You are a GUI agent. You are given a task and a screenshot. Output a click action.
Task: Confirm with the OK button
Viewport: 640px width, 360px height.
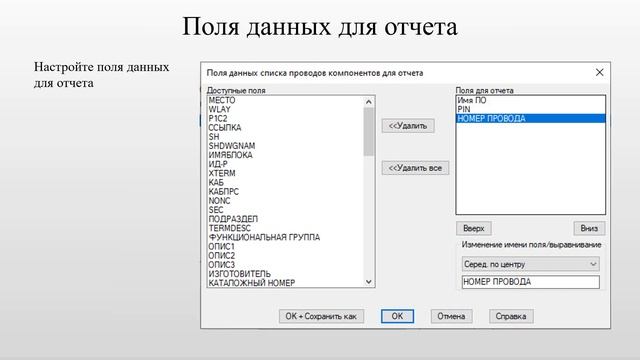[397, 316]
